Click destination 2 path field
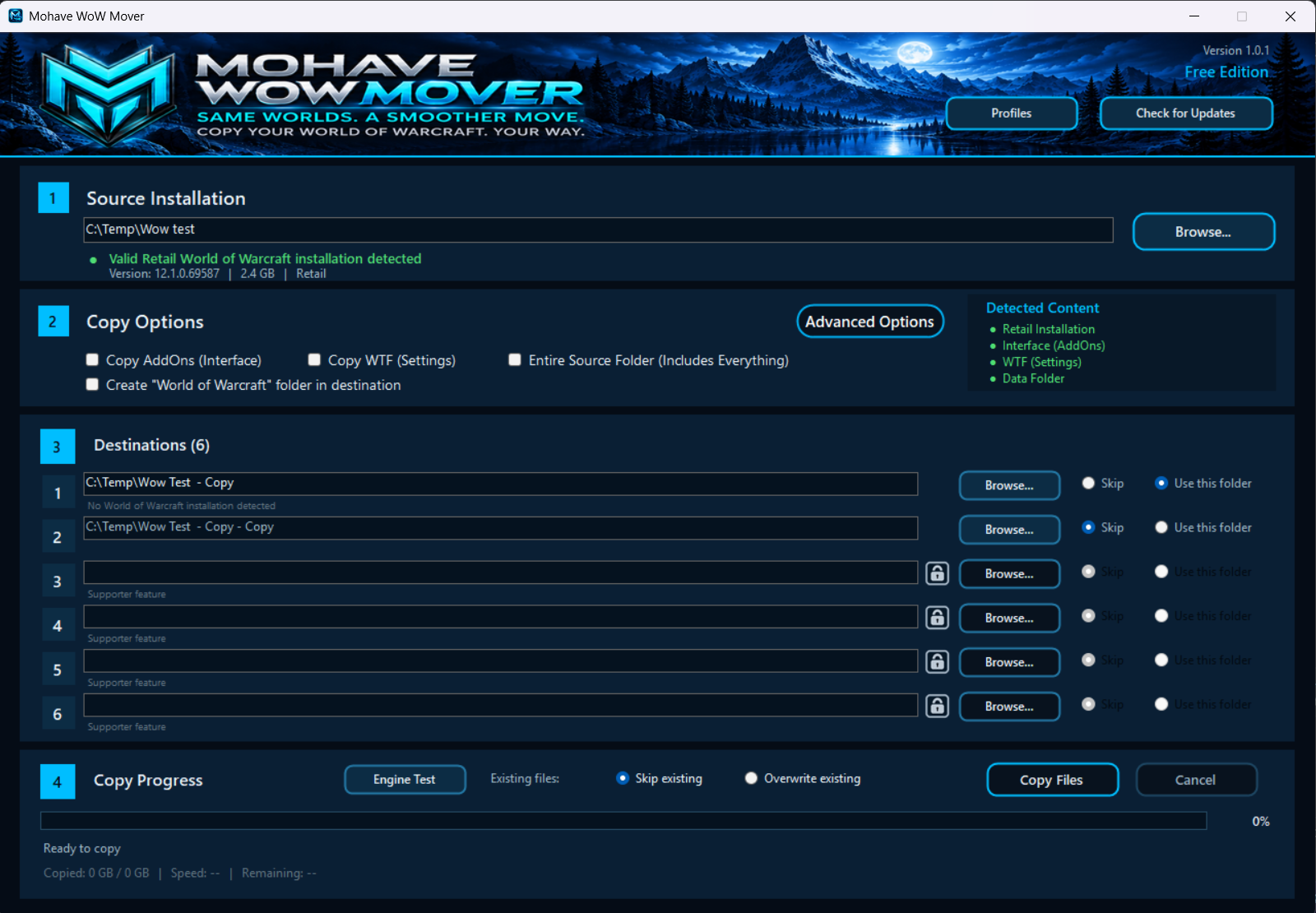Screen dimensions: 1316x913 501,527
